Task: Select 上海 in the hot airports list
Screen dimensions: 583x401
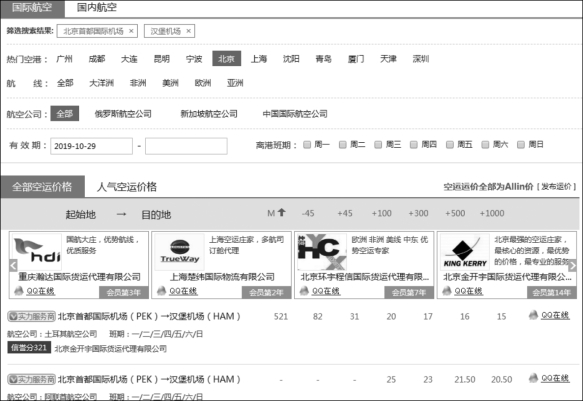Action: point(259,59)
